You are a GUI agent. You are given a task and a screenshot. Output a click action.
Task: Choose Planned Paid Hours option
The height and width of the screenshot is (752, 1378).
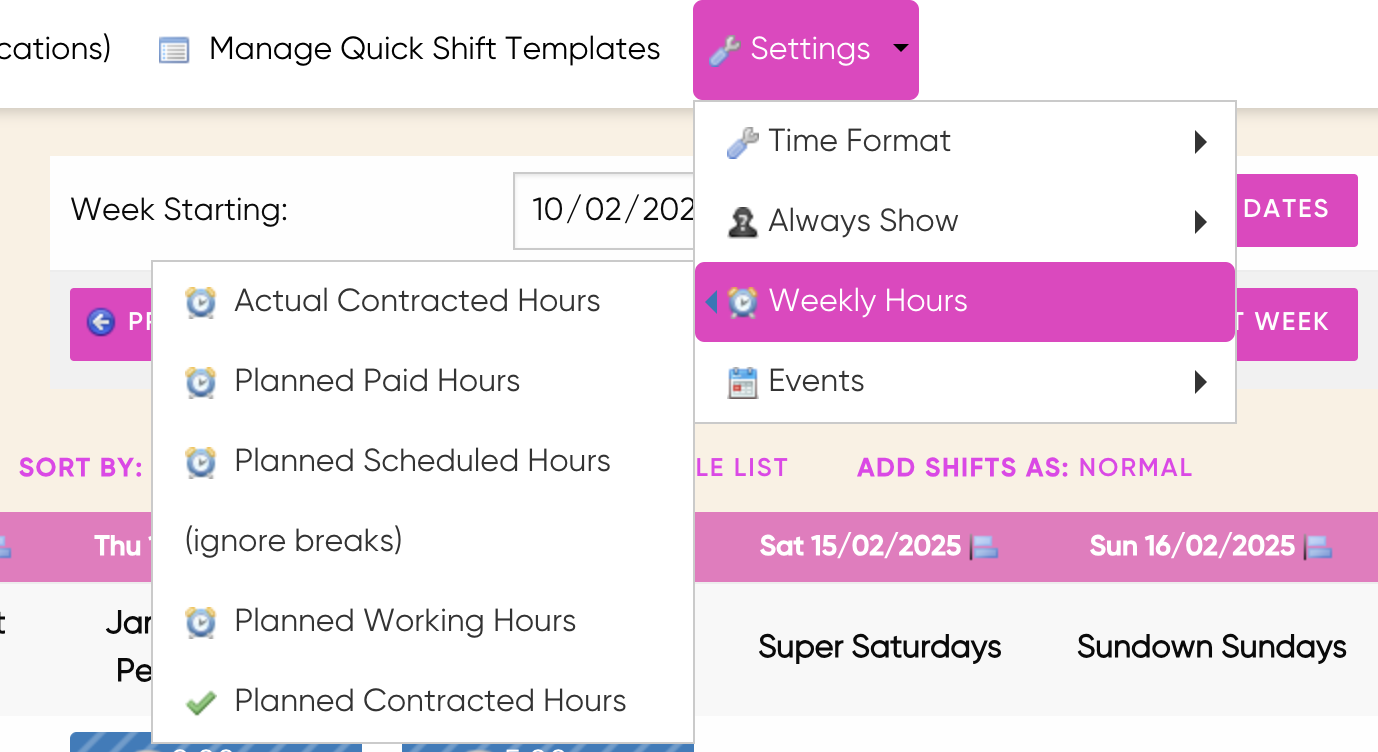click(x=377, y=381)
